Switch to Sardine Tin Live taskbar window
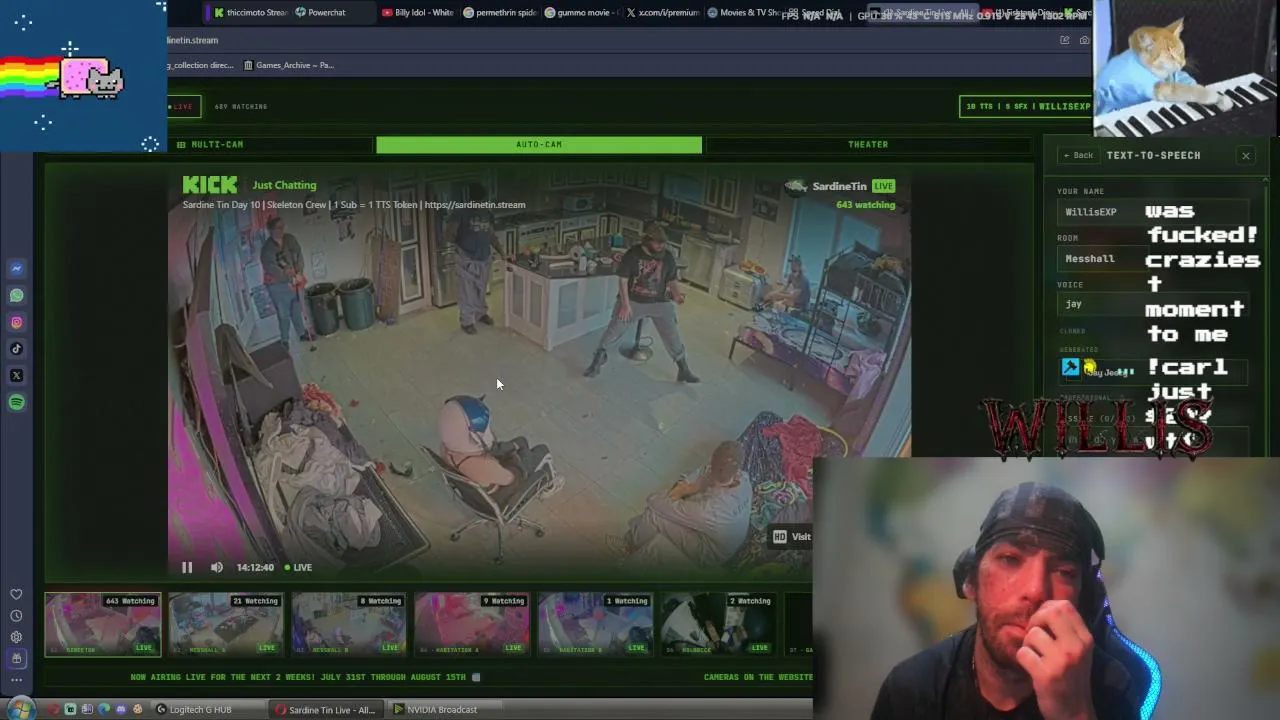This screenshot has height=720, width=1280. (328, 710)
